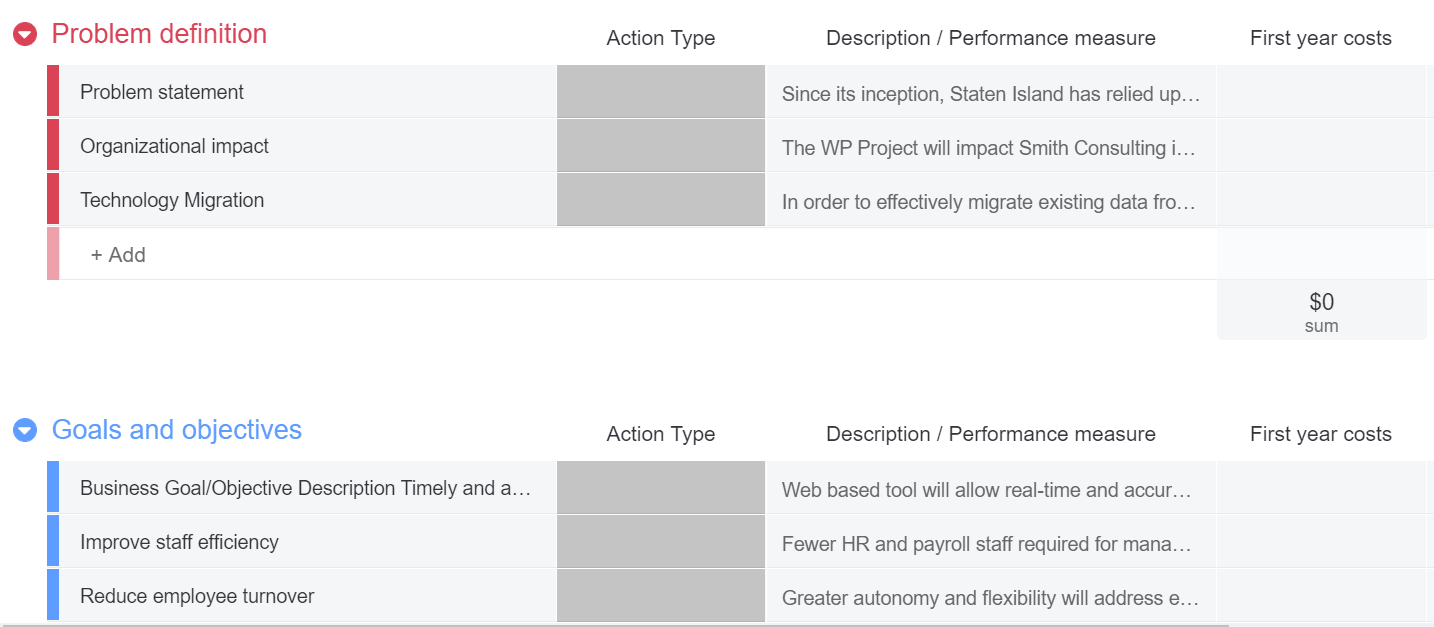Set Action Type for Problem statement

tap(661, 92)
